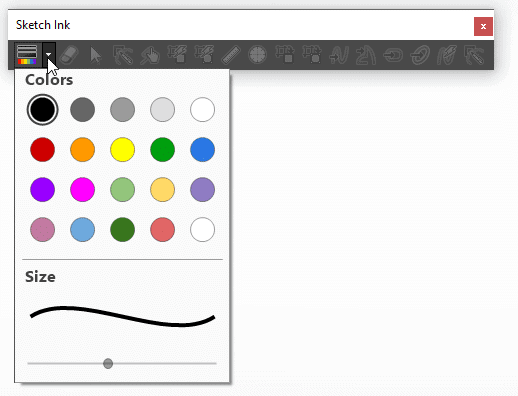Image resolution: width=518 pixels, height=396 pixels.
Task: Click the flat chain link with arrow icon
Action: pos(393,55)
